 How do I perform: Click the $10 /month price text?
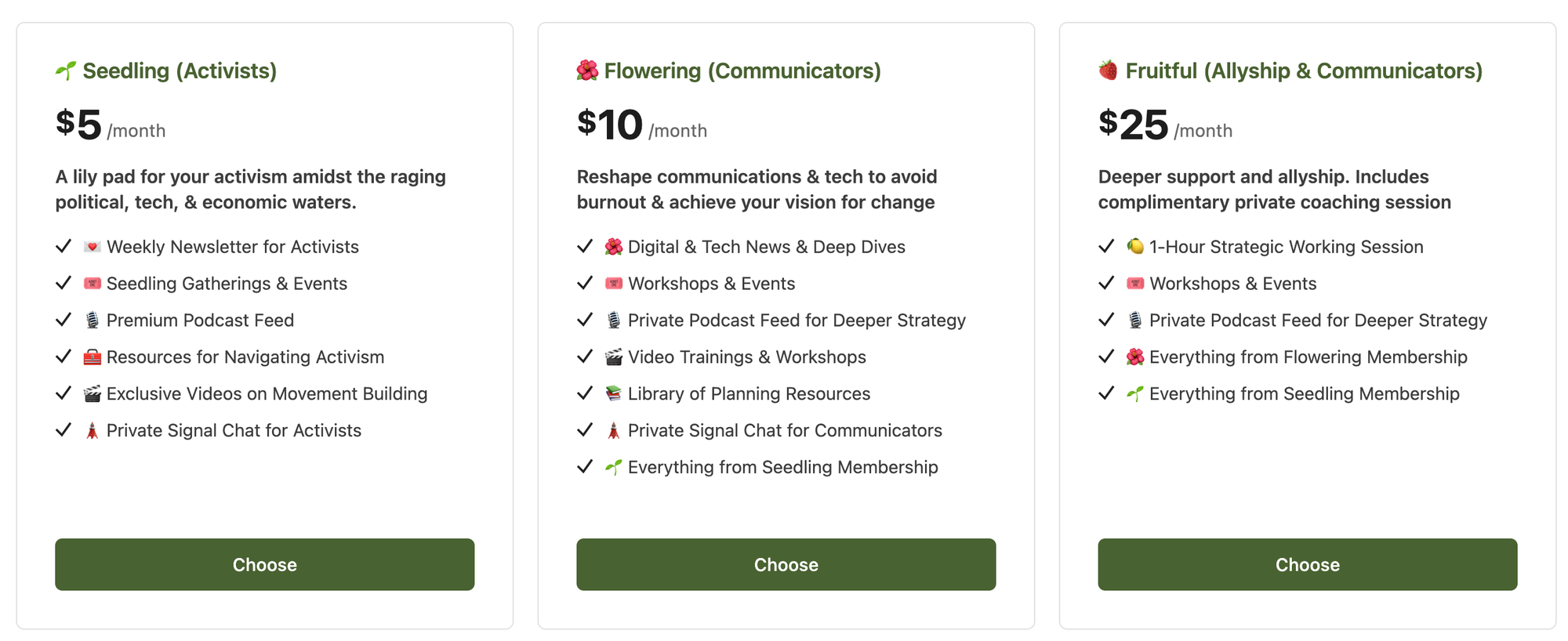(x=642, y=125)
